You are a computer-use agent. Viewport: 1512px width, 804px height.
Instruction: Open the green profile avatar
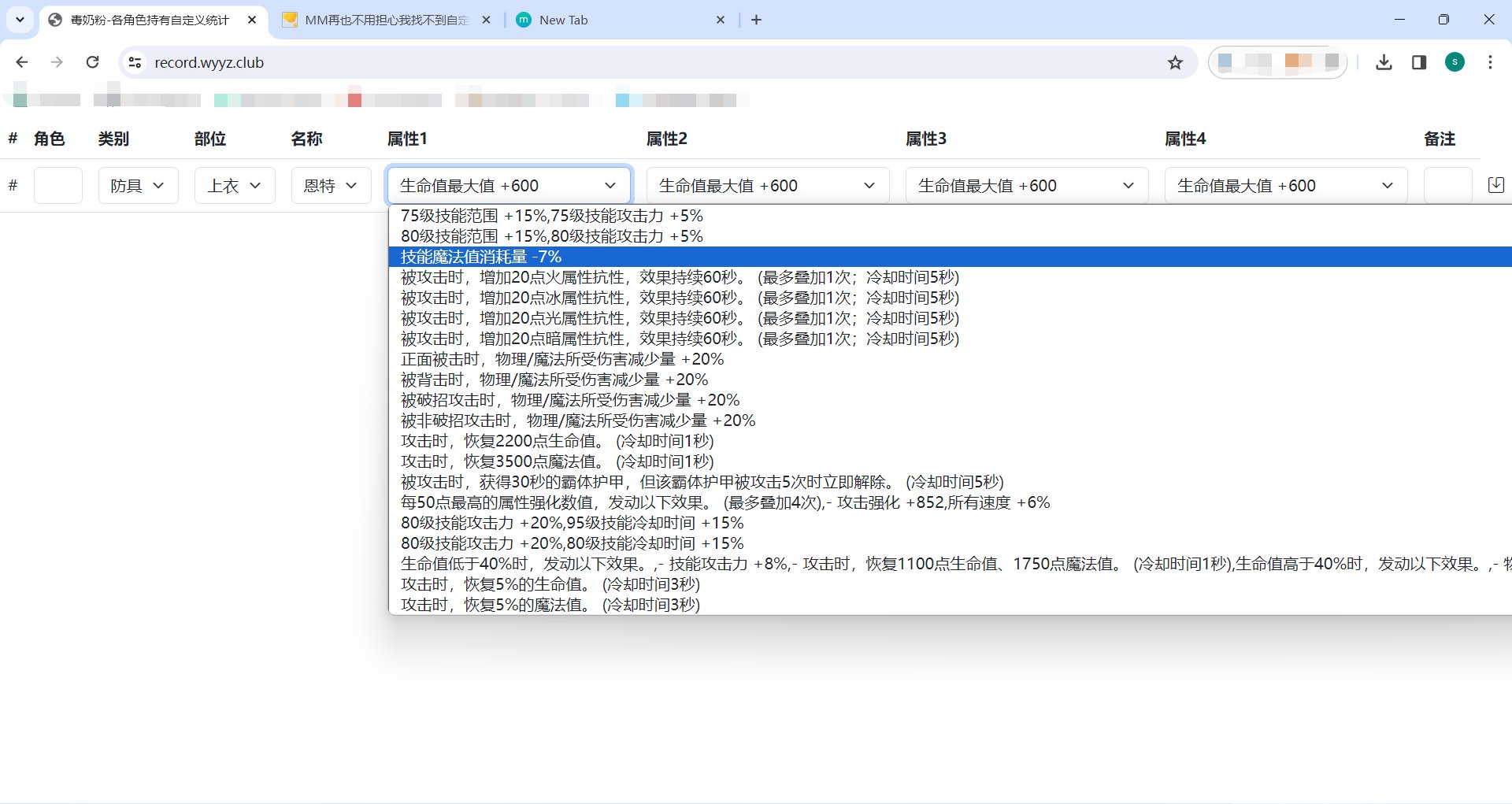[1455, 62]
